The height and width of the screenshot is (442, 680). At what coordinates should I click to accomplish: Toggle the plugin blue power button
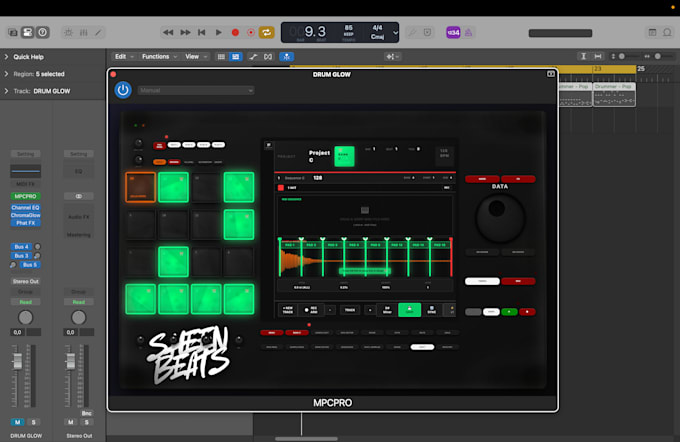click(123, 90)
